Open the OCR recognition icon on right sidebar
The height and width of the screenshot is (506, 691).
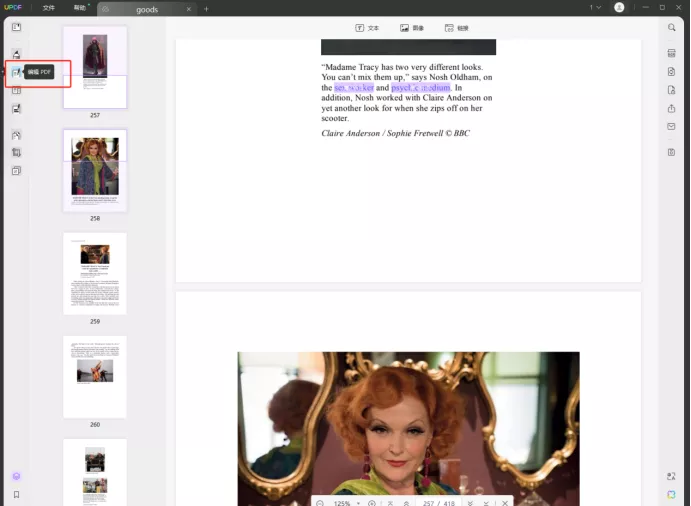point(672,53)
